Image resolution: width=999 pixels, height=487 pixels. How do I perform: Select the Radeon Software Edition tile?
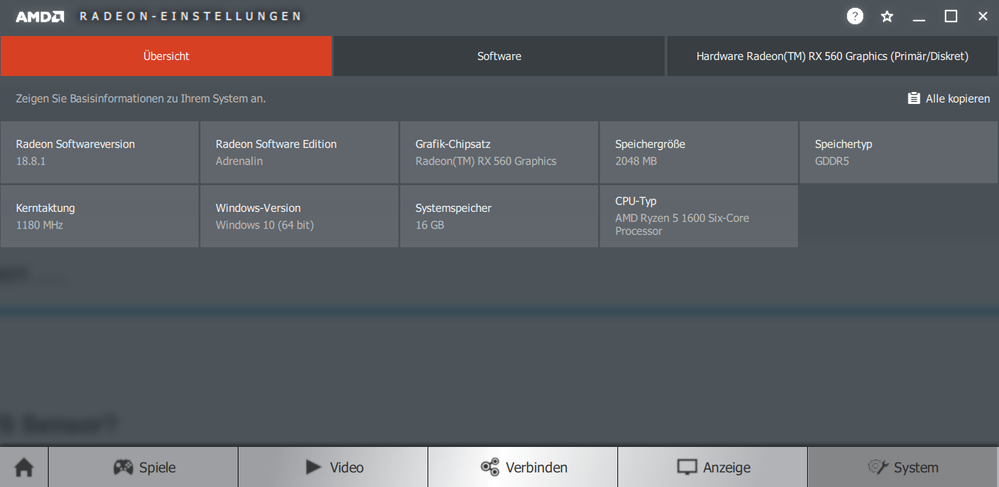(x=299, y=152)
